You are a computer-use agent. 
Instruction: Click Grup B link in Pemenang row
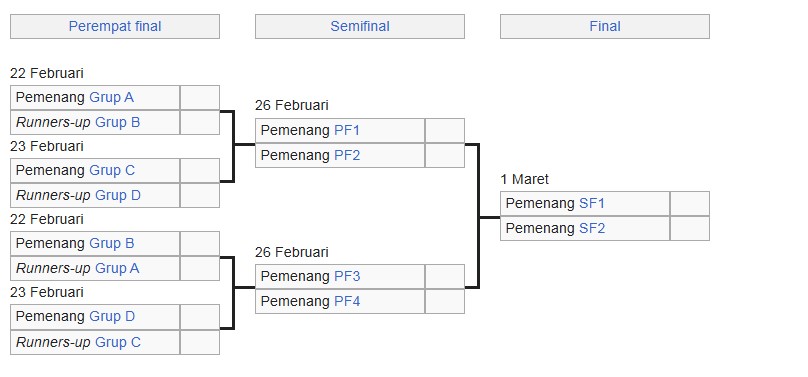point(112,243)
